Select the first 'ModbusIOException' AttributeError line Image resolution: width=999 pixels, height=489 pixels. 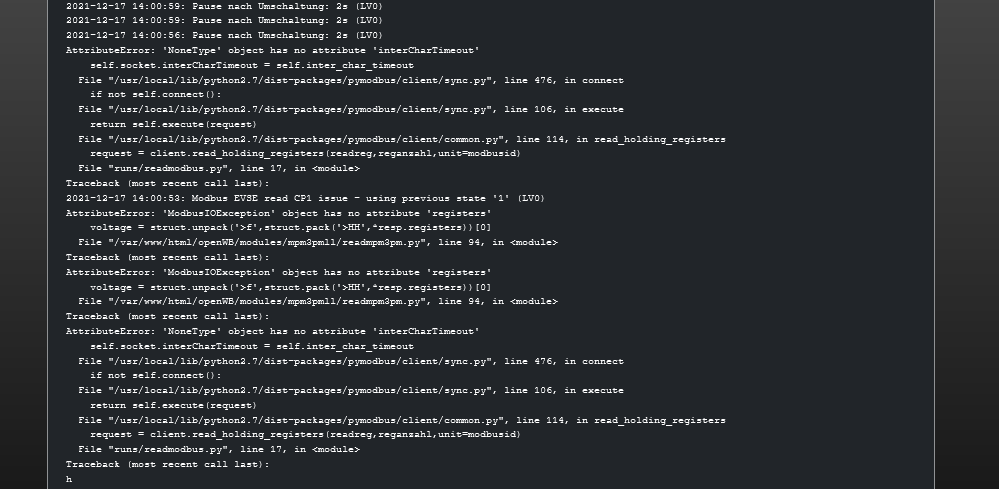click(278, 213)
